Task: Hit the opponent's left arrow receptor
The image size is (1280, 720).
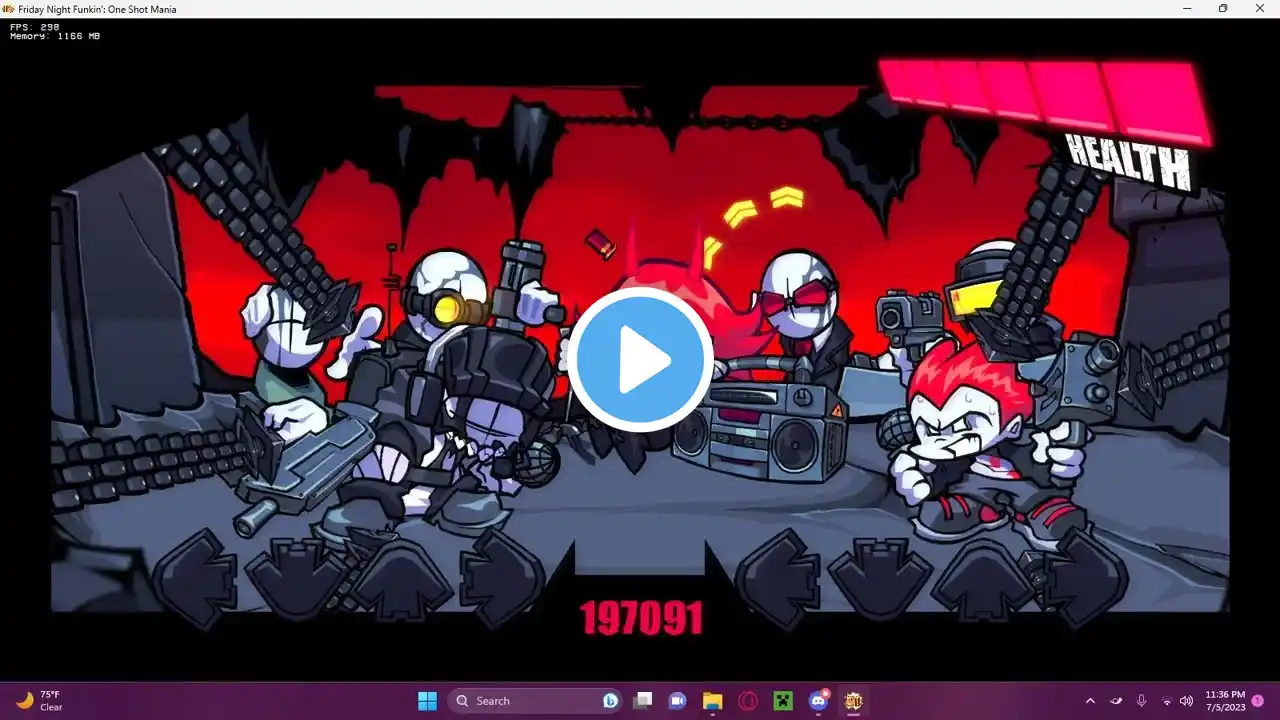Action: (x=194, y=578)
